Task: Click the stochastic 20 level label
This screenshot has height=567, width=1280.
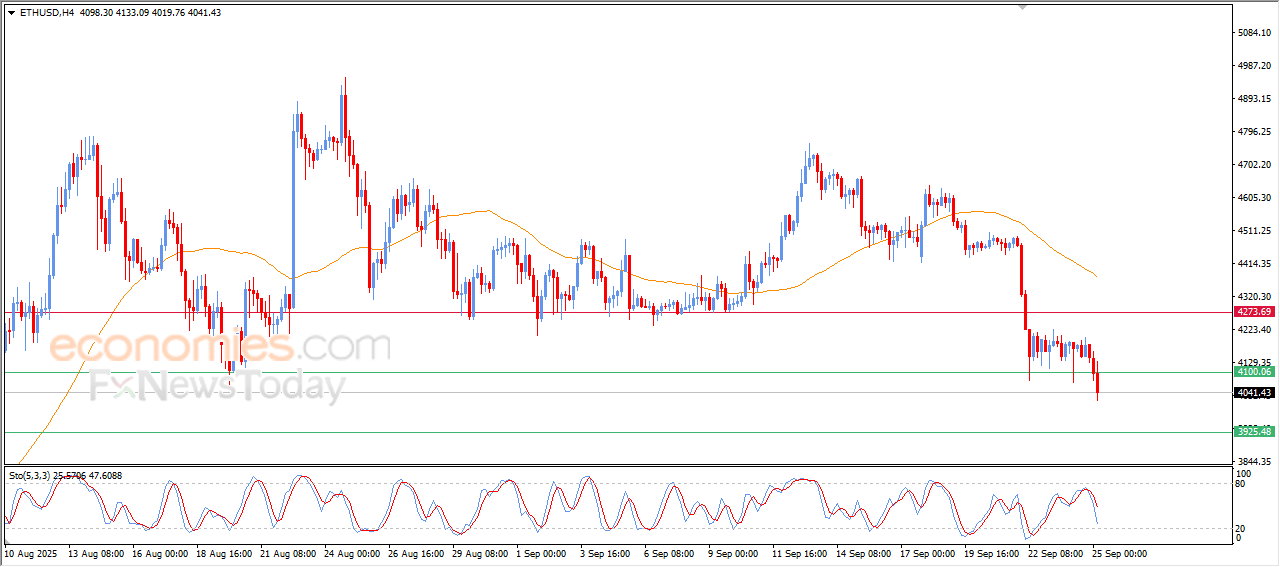Action: tap(1241, 528)
